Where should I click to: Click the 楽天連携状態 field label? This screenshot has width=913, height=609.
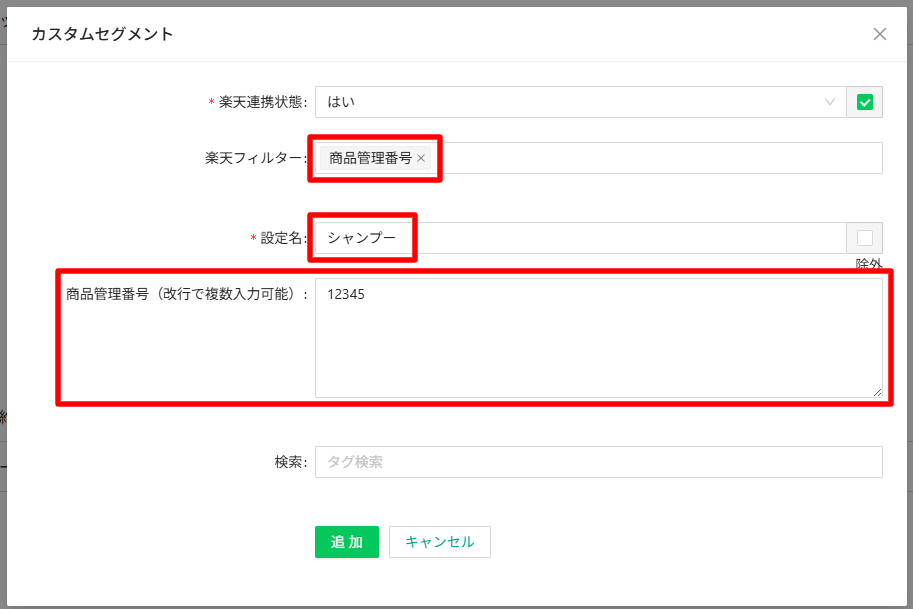[262, 102]
